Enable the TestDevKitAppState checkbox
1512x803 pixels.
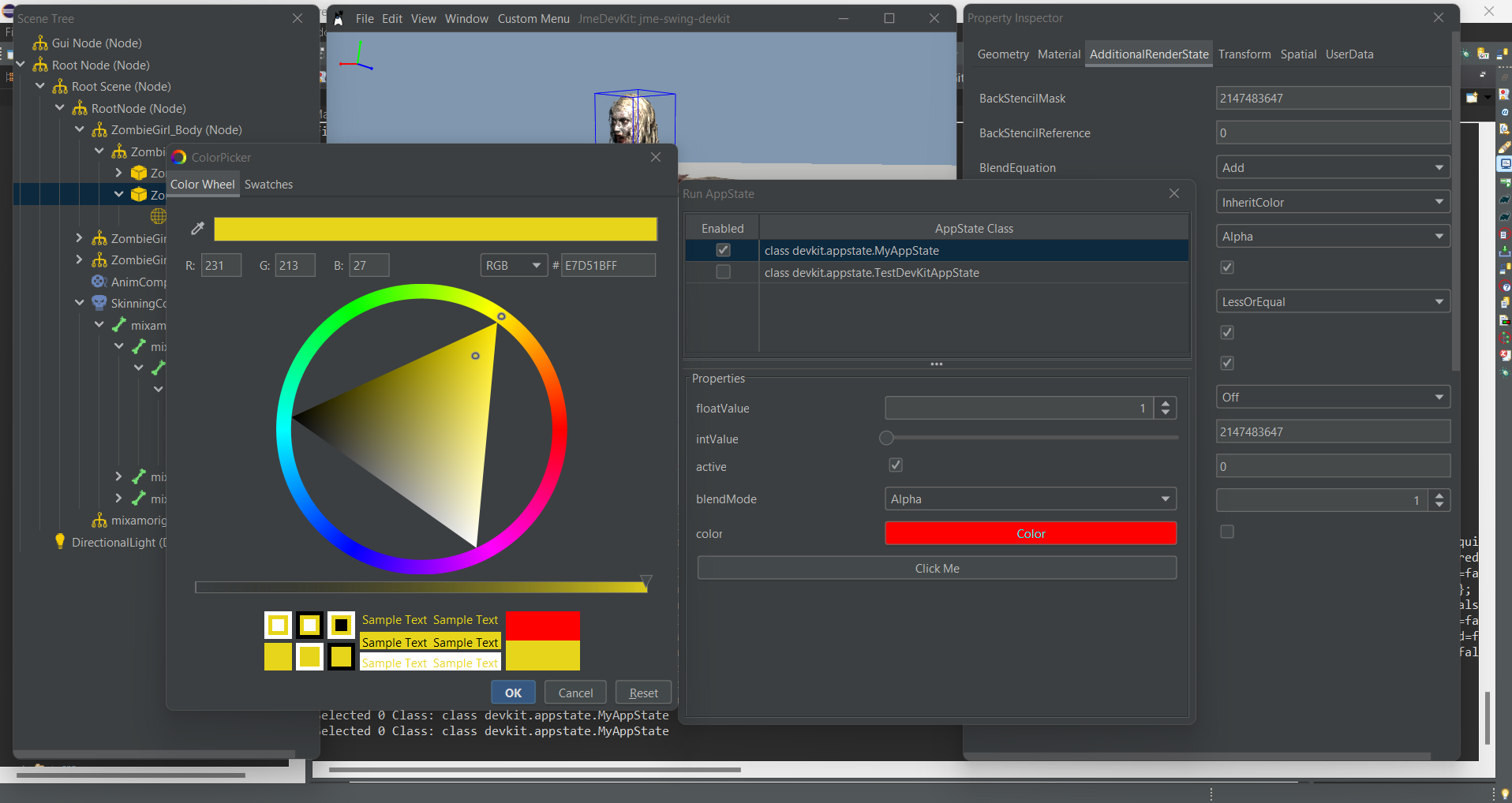click(x=723, y=272)
